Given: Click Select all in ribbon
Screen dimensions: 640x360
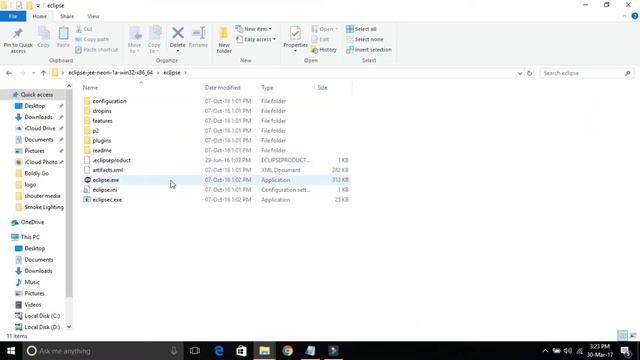Looking at the screenshot, I should [x=361, y=29].
